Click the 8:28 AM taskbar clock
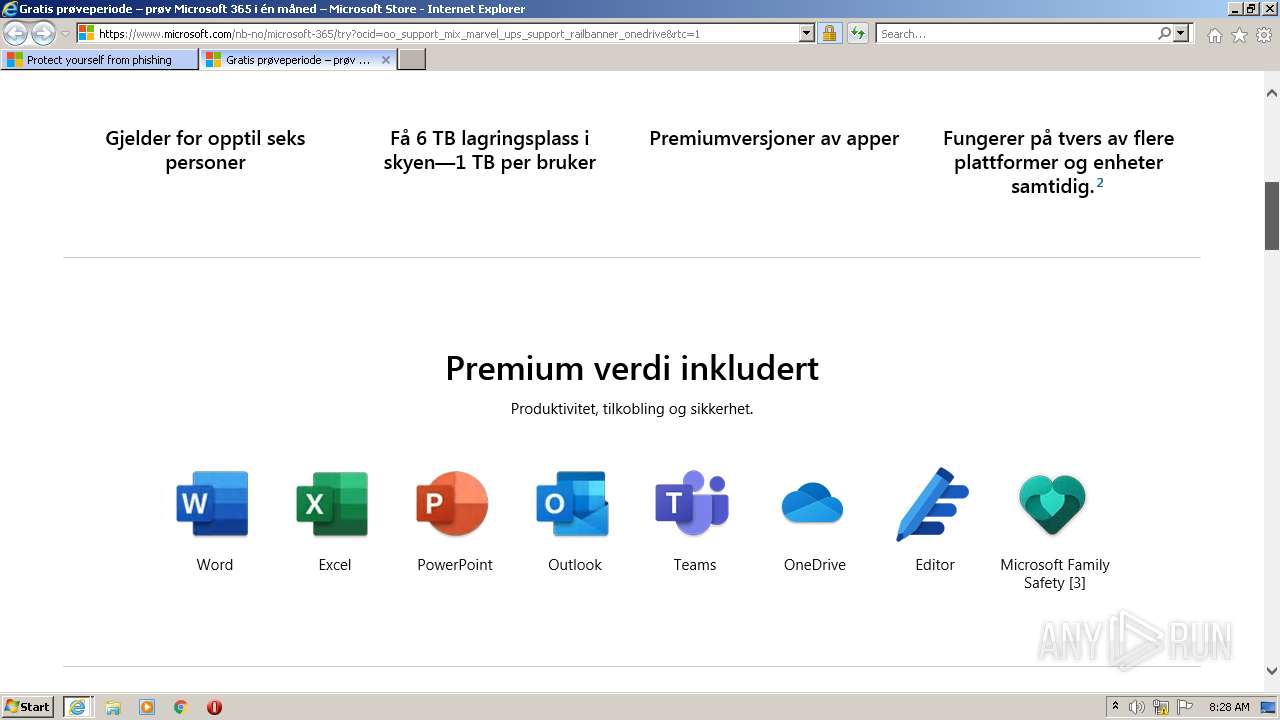The height and width of the screenshot is (720, 1280). click(x=1229, y=707)
